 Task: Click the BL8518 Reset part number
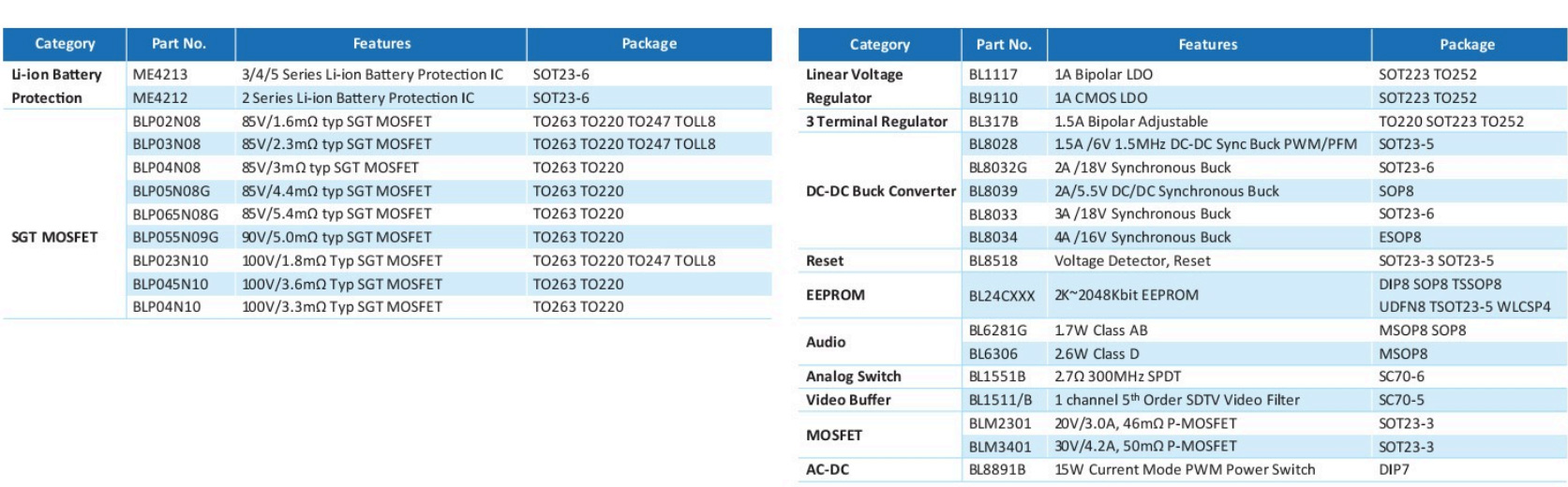[993, 260]
